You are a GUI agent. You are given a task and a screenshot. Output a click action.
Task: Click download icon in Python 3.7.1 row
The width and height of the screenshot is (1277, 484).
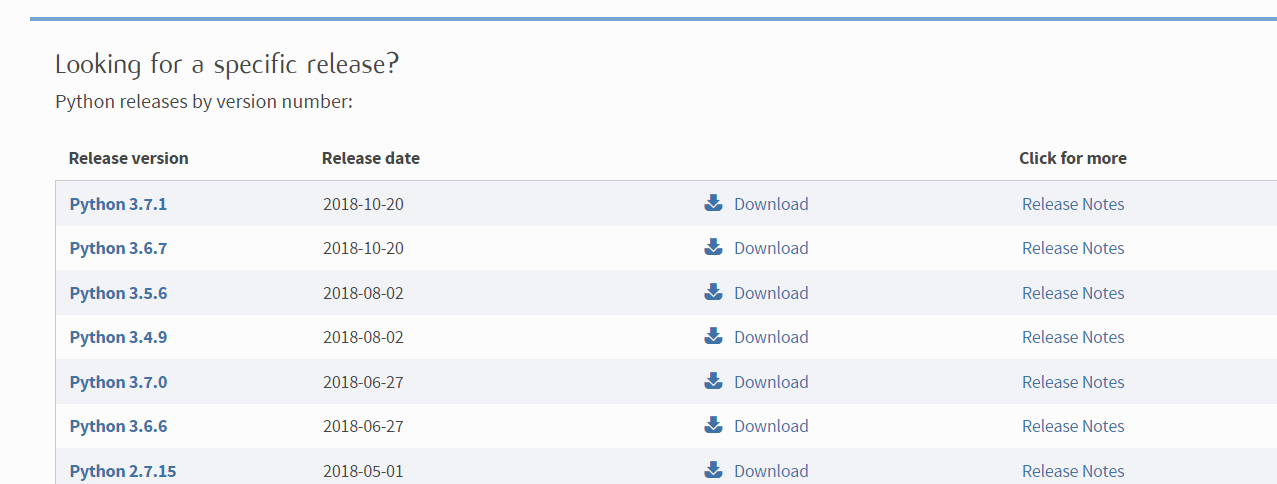tap(713, 203)
